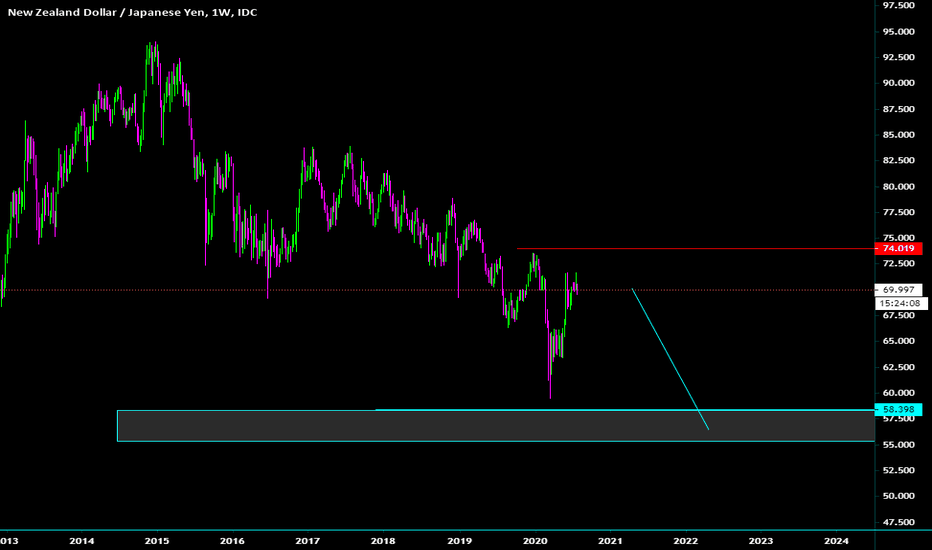The image size is (932, 550).
Task: Select the cyan diagonal projection trend line
Action: (670, 359)
